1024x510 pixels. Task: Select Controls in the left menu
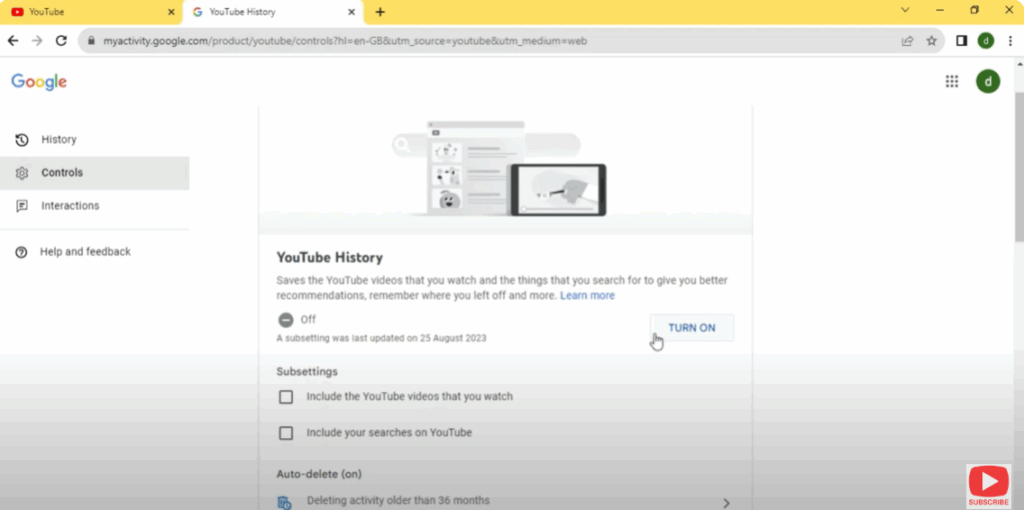tap(95, 173)
